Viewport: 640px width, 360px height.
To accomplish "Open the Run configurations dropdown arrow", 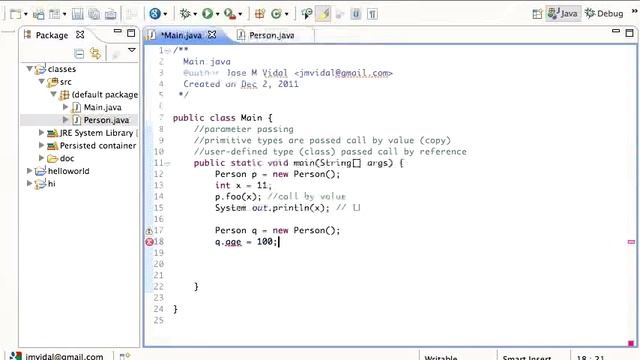I will [x=218, y=14].
